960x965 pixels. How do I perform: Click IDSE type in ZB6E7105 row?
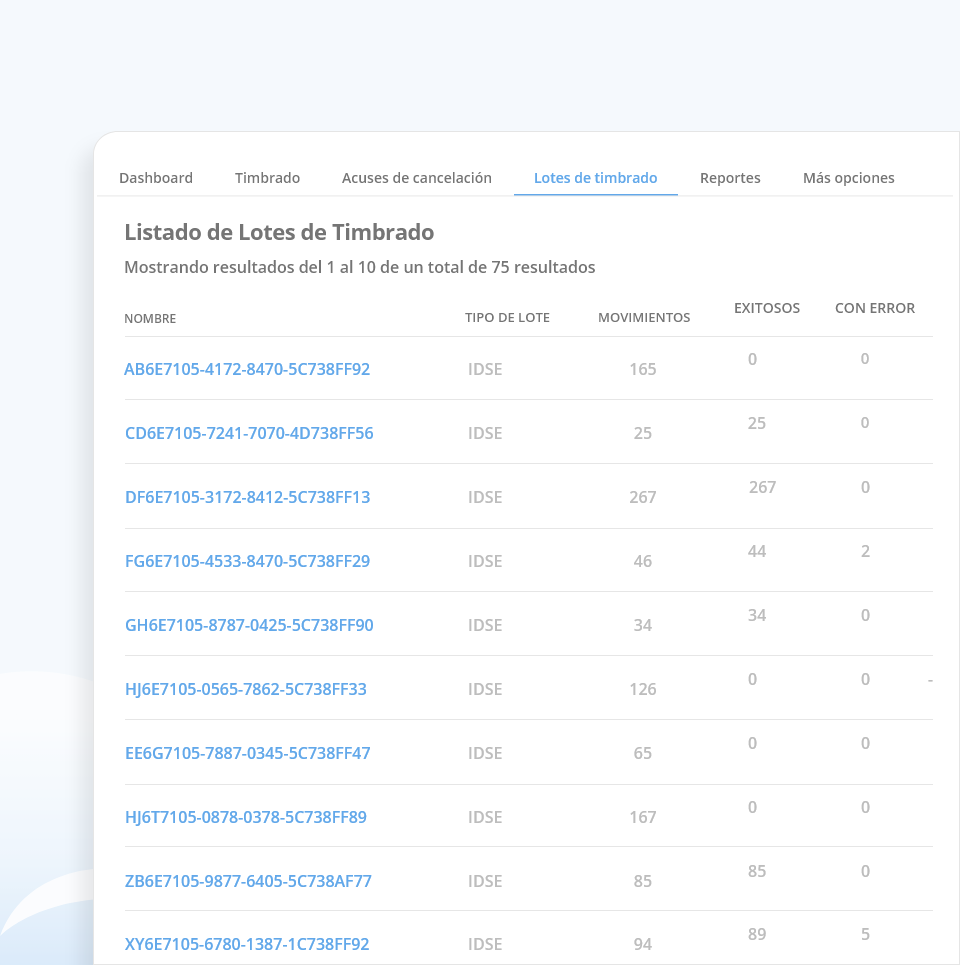pos(485,881)
